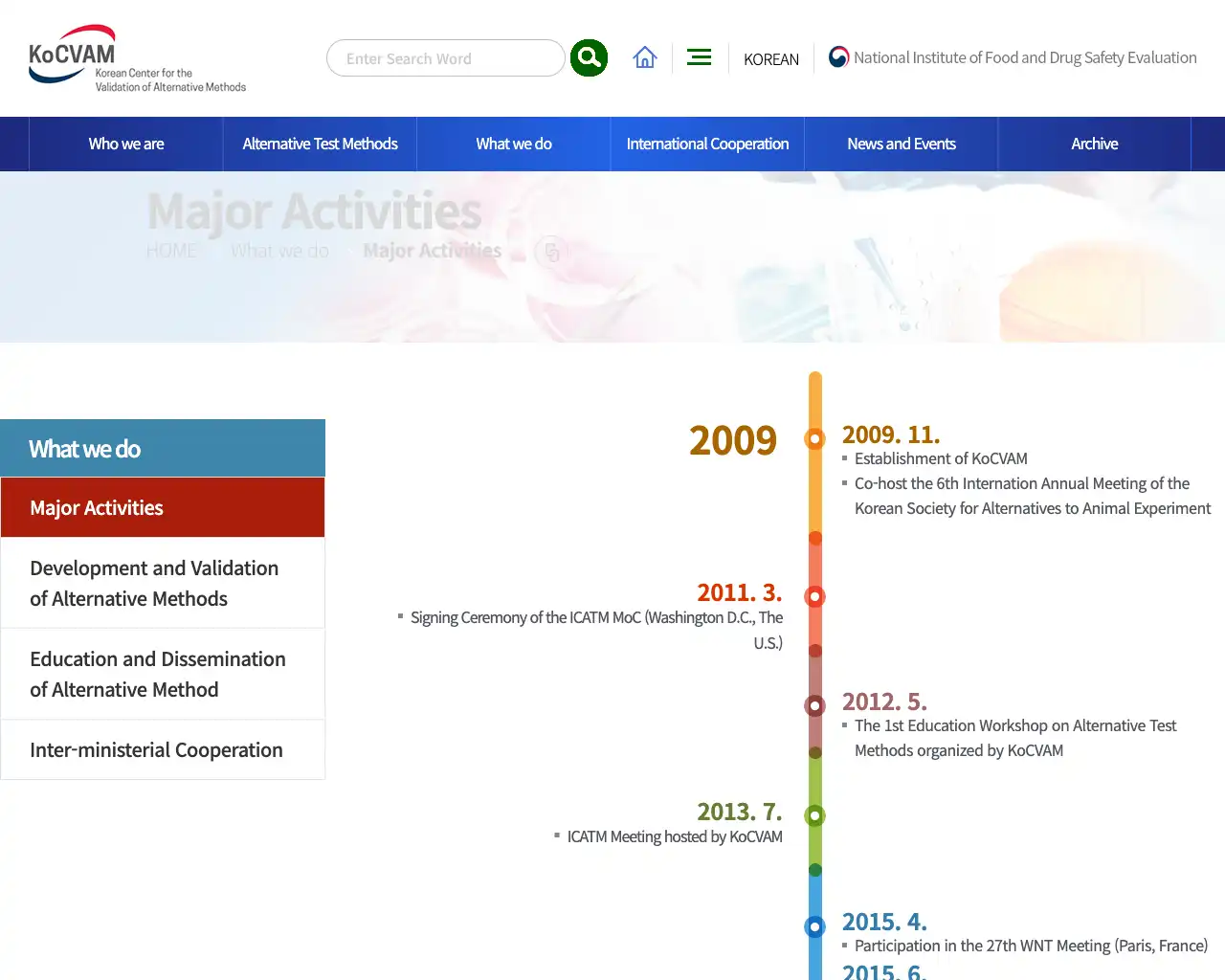Image resolution: width=1225 pixels, height=980 pixels.
Task: Open Education and Dissemination of Alternative Method
Action: [x=163, y=674]
